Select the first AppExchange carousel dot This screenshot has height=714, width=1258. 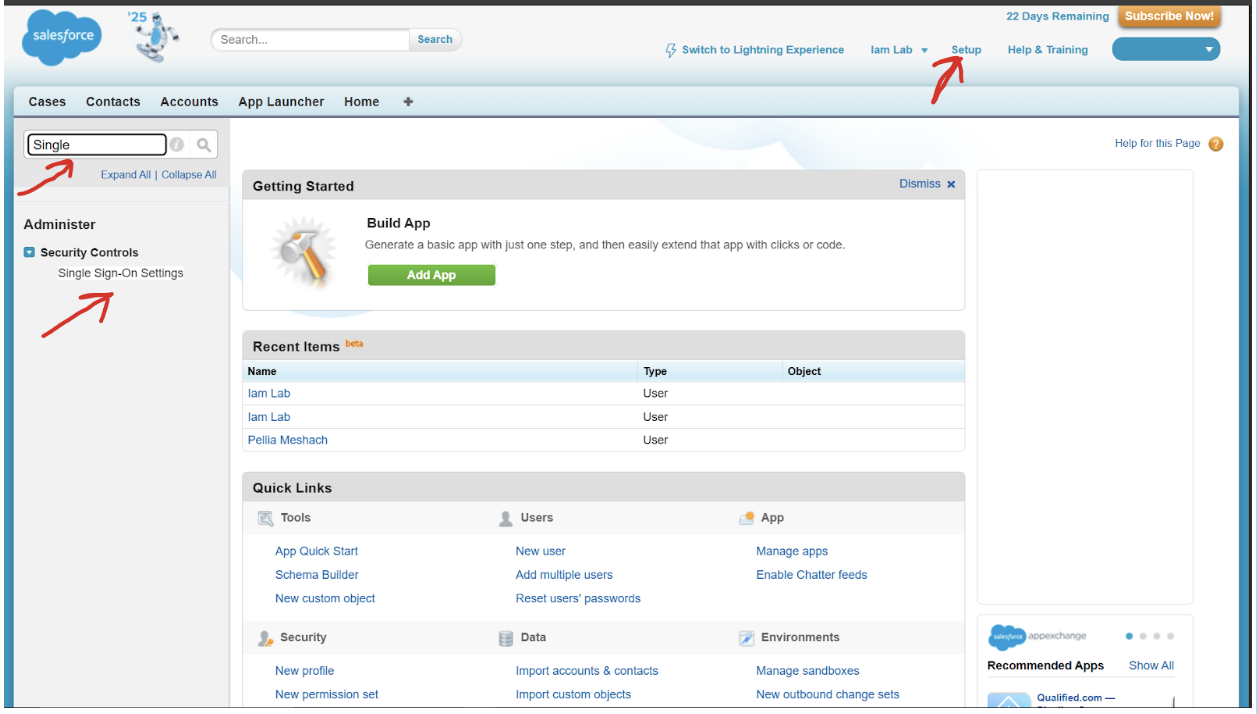point(1129,636)
